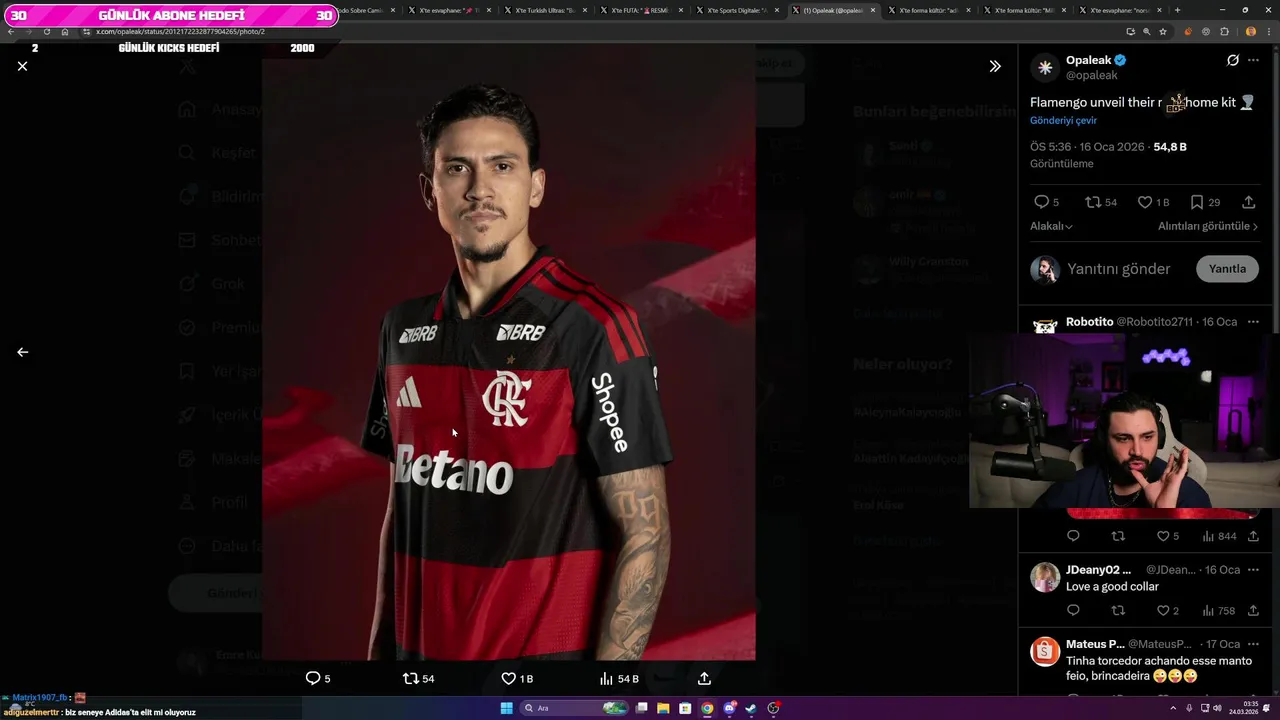
Task: Reply to JDeany02's comment
Action: pos(1073,610)
